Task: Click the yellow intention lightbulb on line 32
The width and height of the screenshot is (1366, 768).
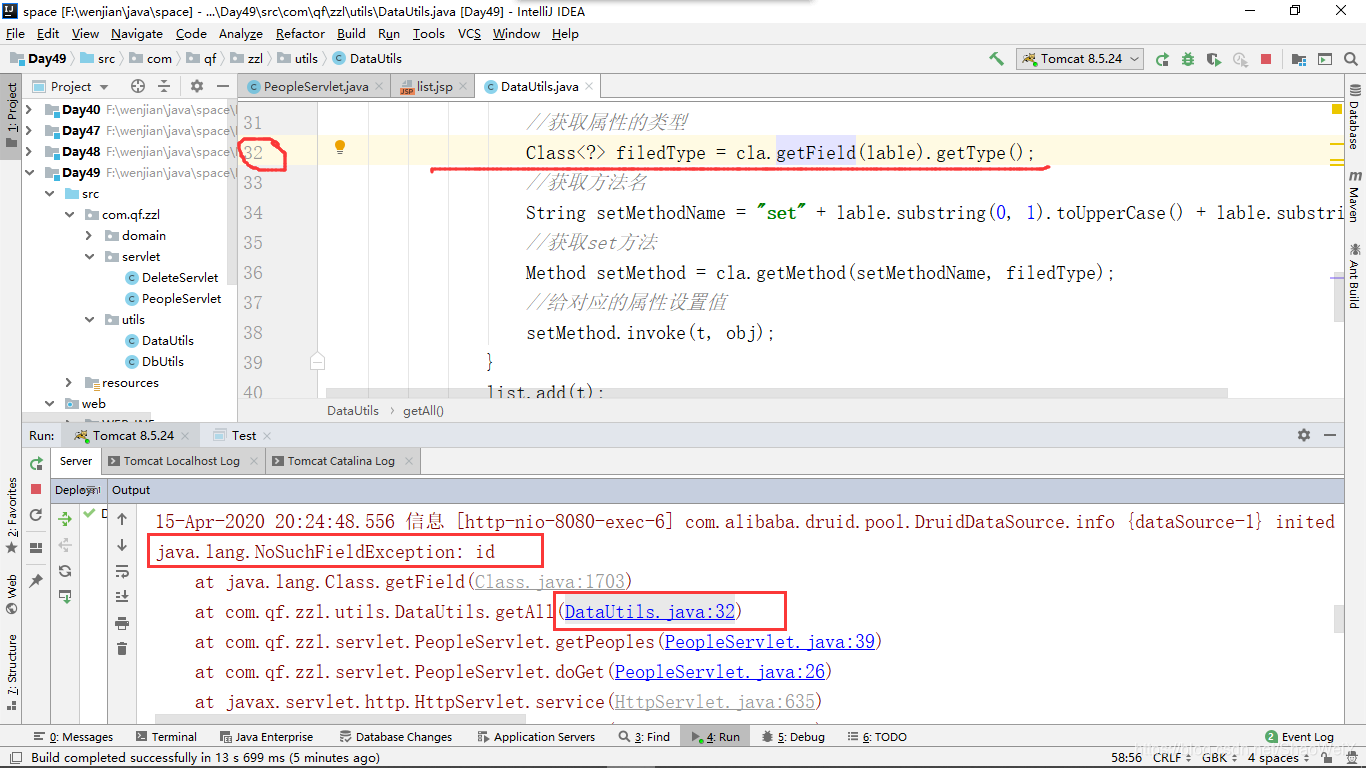Action: 339,147
